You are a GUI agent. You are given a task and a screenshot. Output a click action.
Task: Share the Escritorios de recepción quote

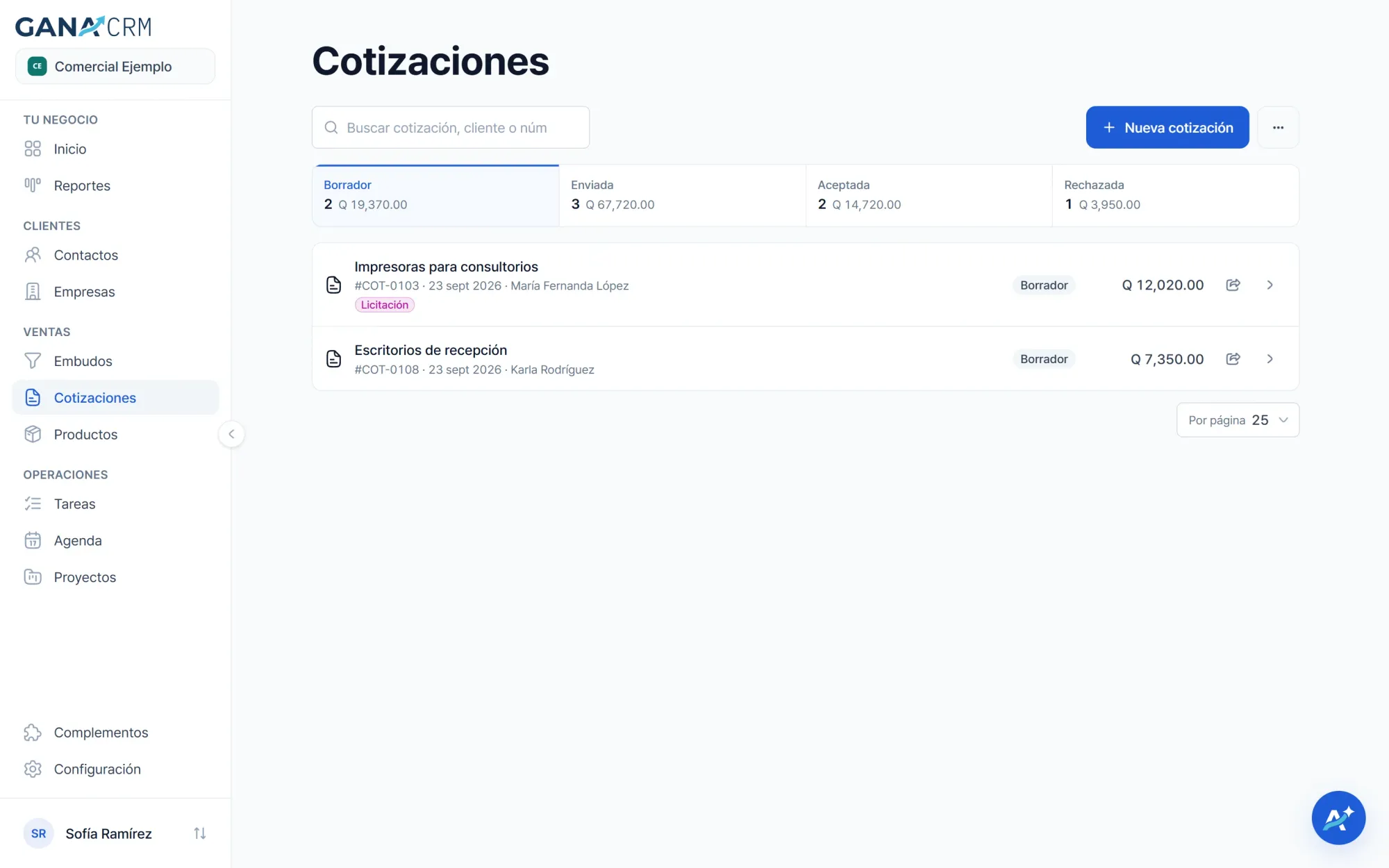pos(1233,359)
